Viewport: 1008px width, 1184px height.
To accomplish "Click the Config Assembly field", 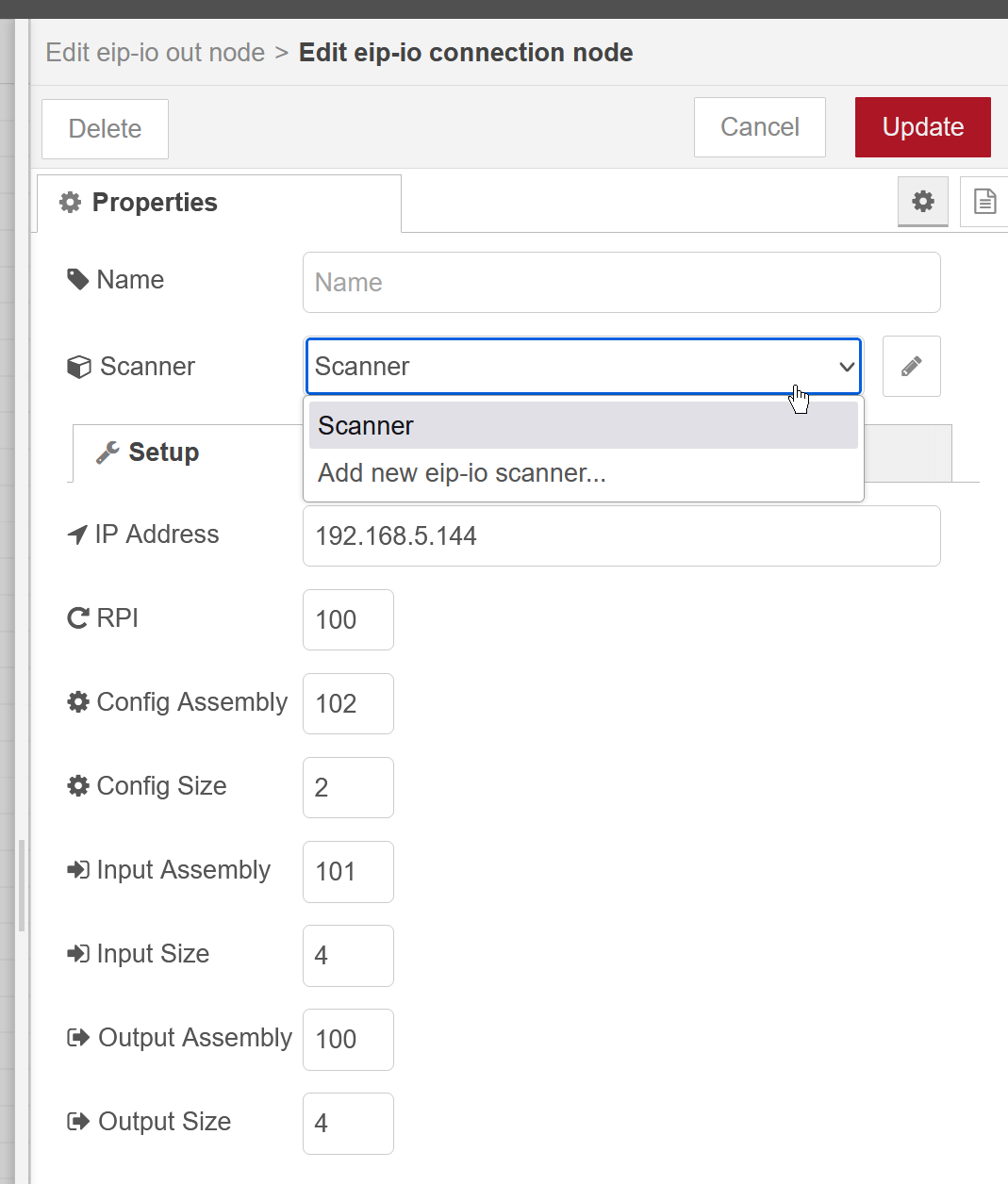I will [348, 703].
